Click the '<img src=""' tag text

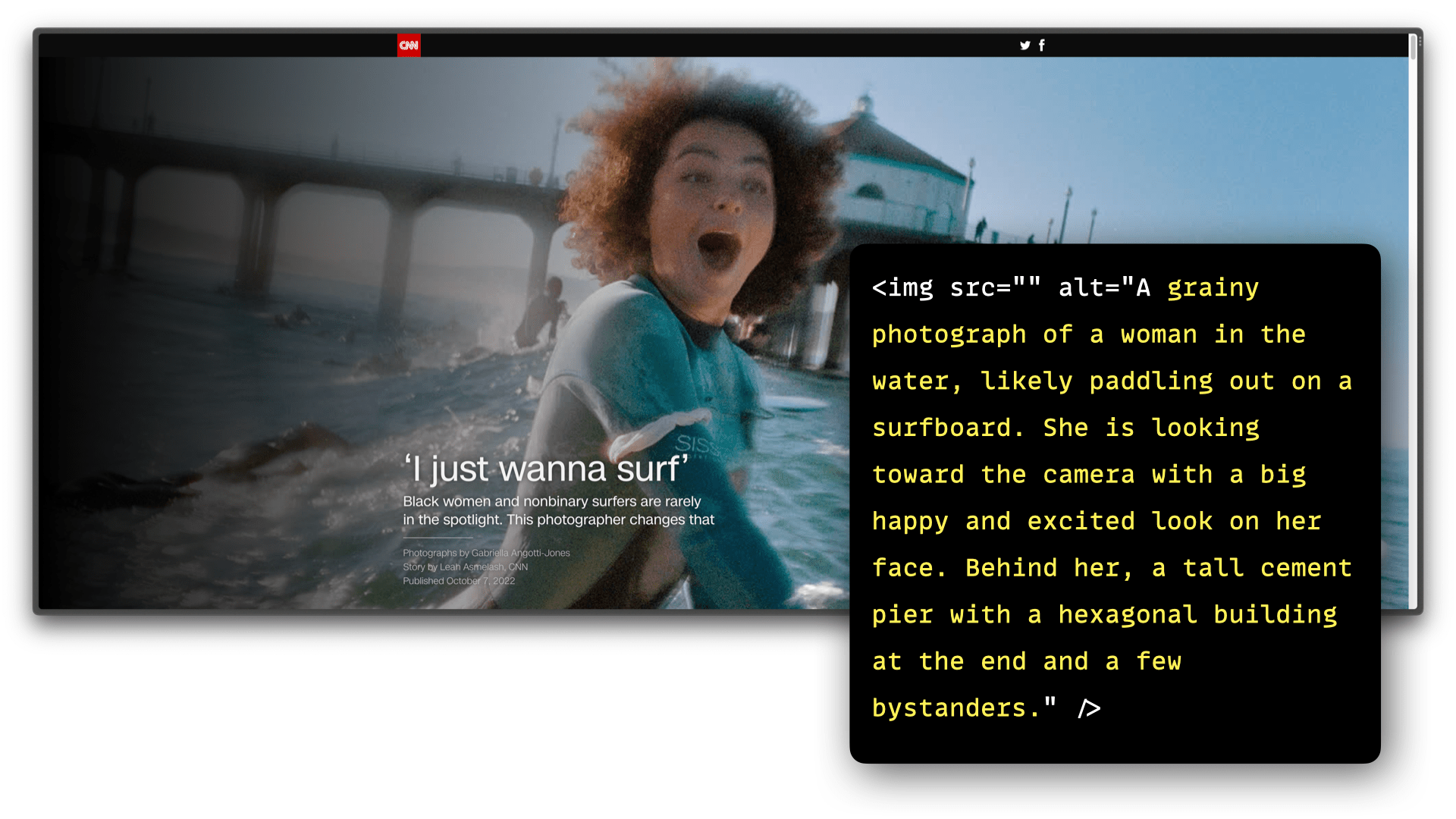click(x=955, y=288)
